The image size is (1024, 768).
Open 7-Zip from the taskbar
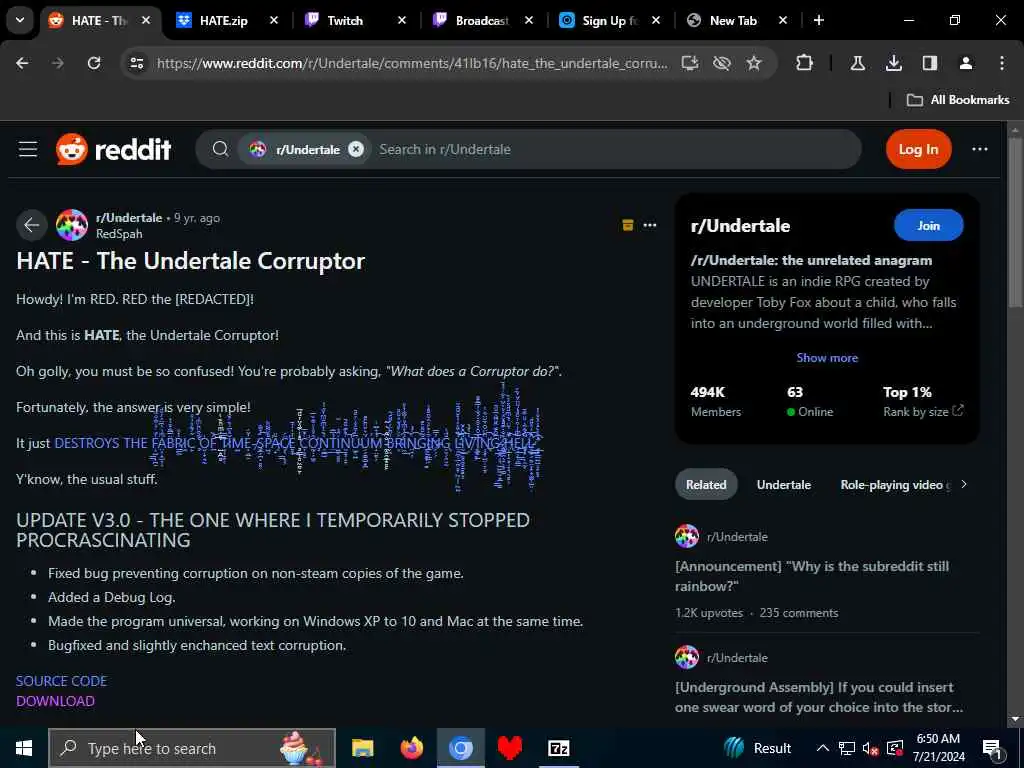558,748
